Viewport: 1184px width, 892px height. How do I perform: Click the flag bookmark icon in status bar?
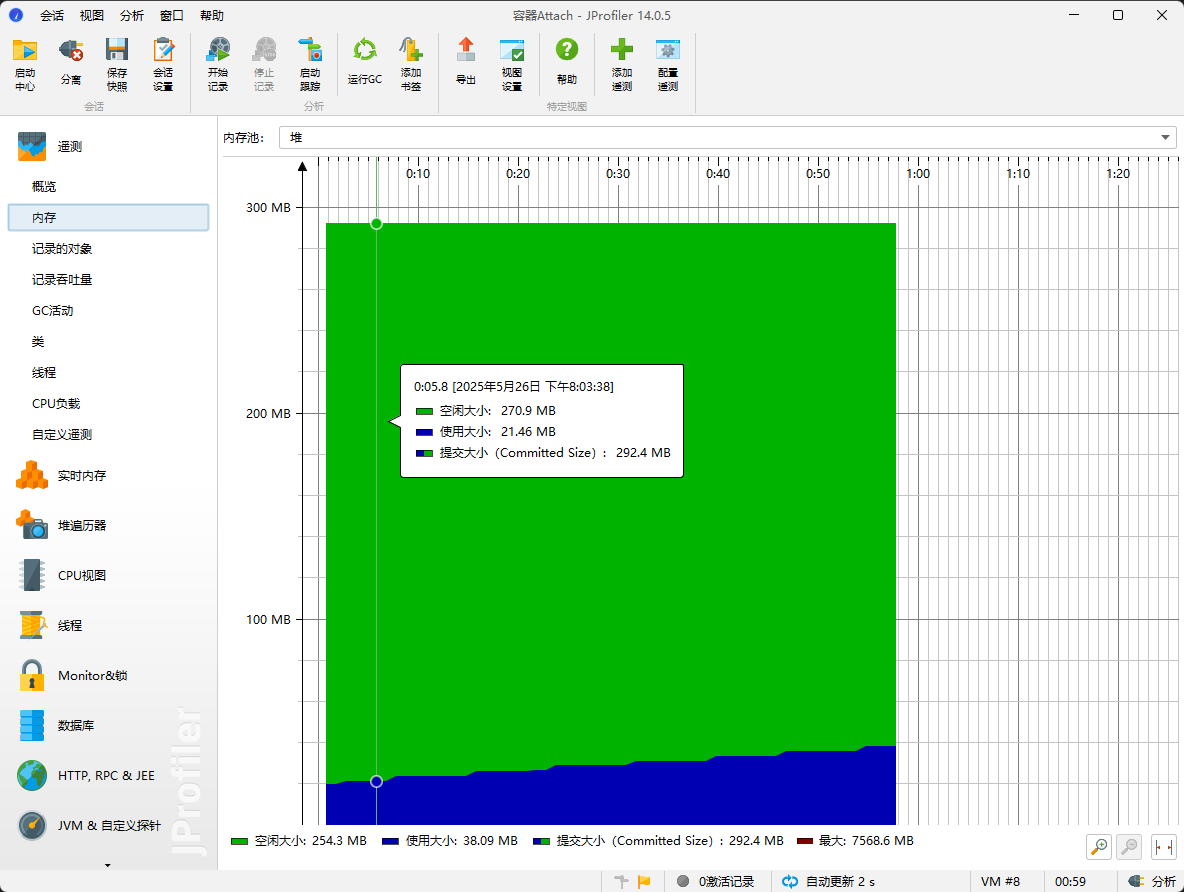(644, 881)
